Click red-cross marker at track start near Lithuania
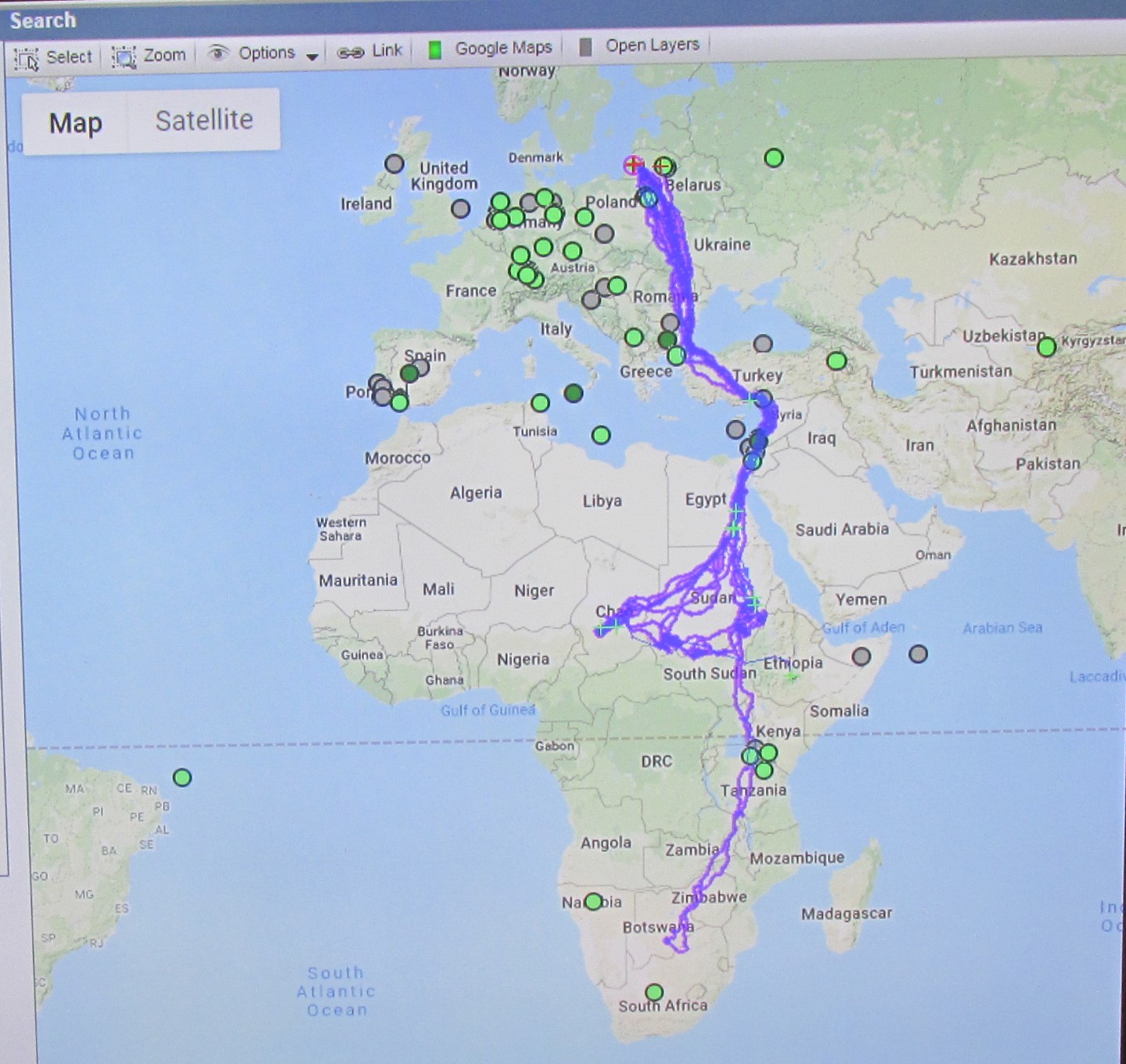1126x1064 pixels. [633, 165]
